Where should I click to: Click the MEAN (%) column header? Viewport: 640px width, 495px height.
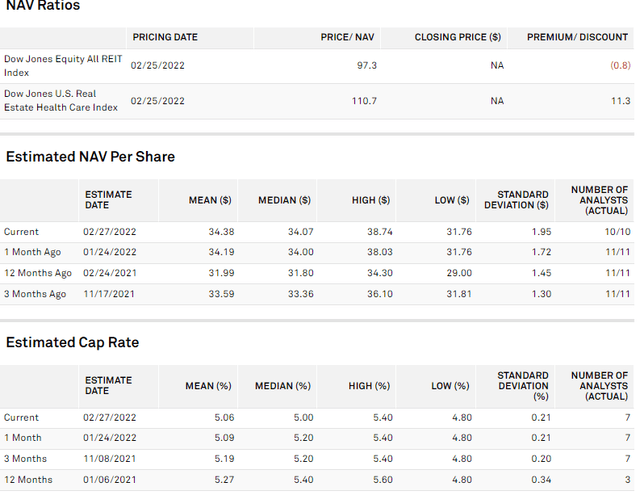pyautogui.click(x=208, y=386)
